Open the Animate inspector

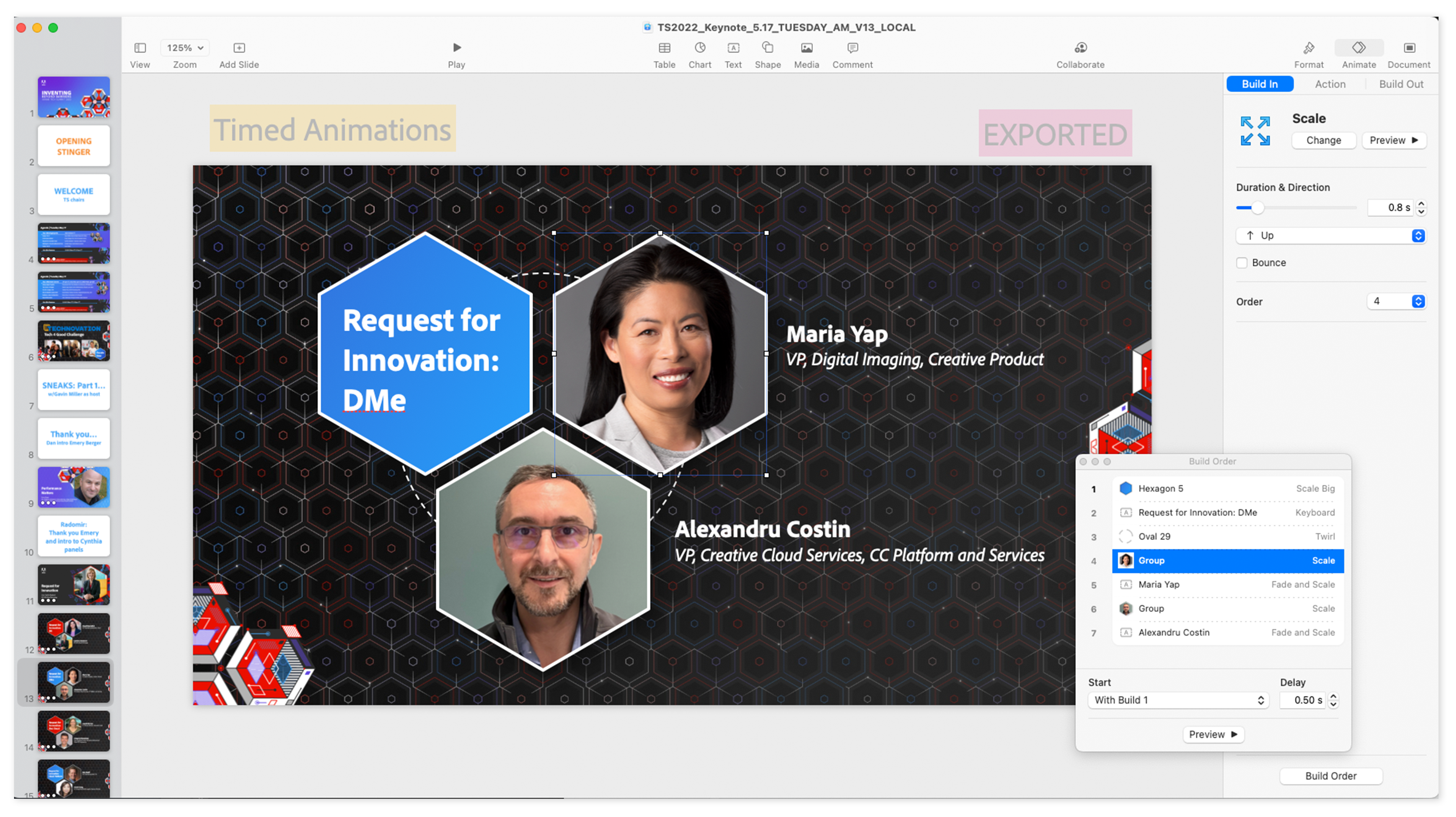point(1359,47)
